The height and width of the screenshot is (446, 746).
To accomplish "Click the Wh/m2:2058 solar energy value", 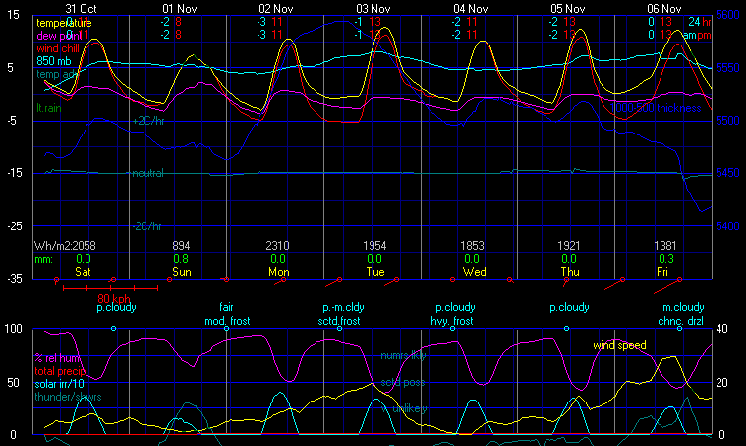I will point(65,246).
